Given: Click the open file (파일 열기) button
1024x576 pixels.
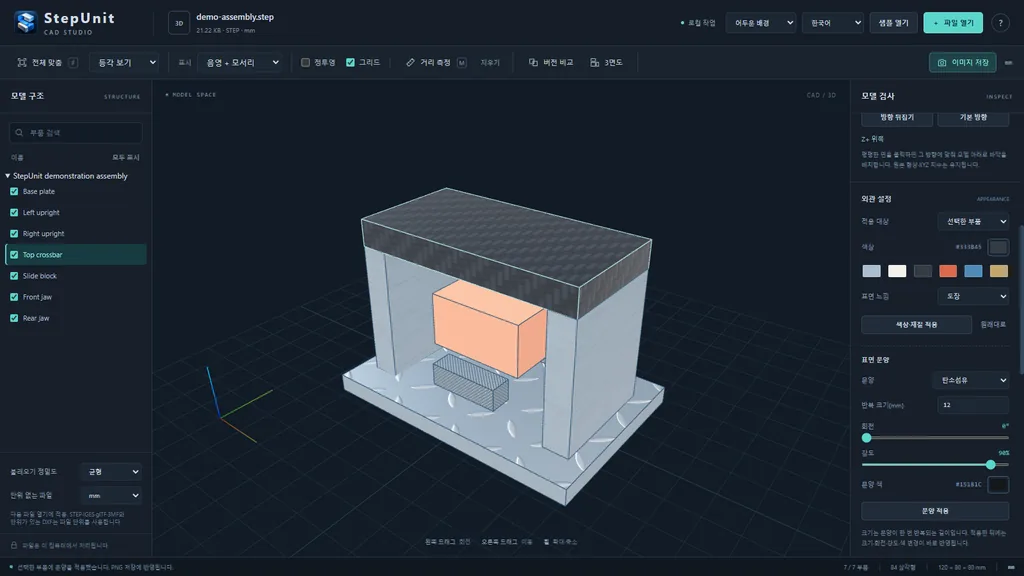Looking at the screenshot, I should click(953, 23).
